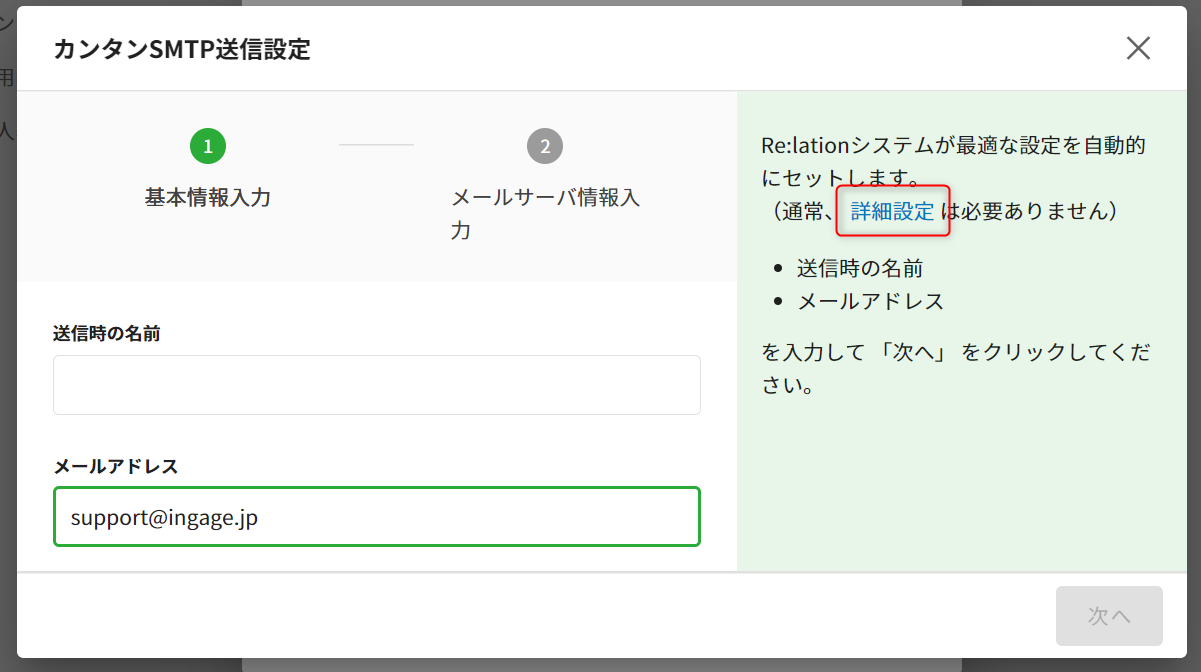Click the connector line between steps
The image size is (1201, 672).
click(x=376, y=145)
